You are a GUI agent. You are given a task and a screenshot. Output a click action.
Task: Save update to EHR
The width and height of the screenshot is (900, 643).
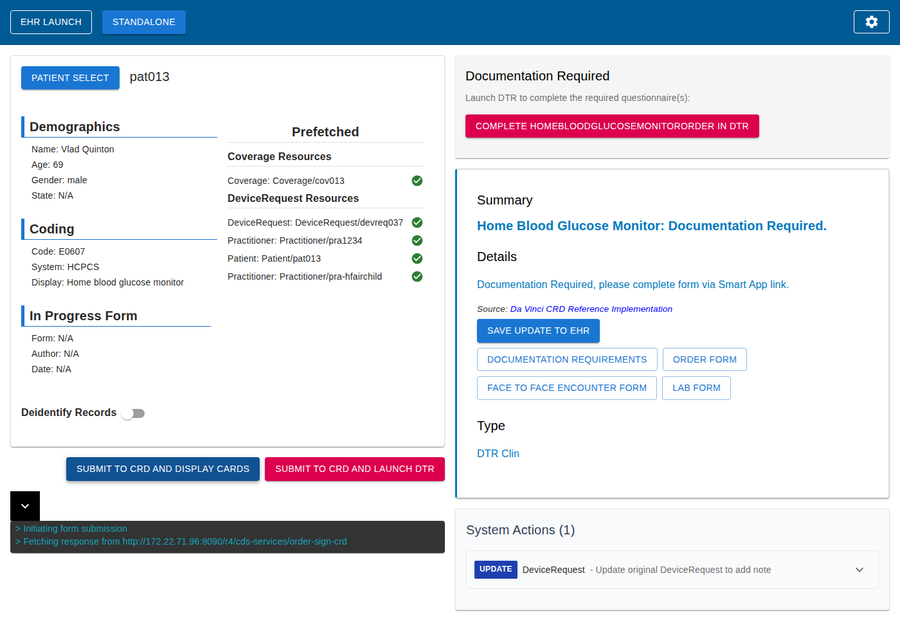[x=538, y=331]
